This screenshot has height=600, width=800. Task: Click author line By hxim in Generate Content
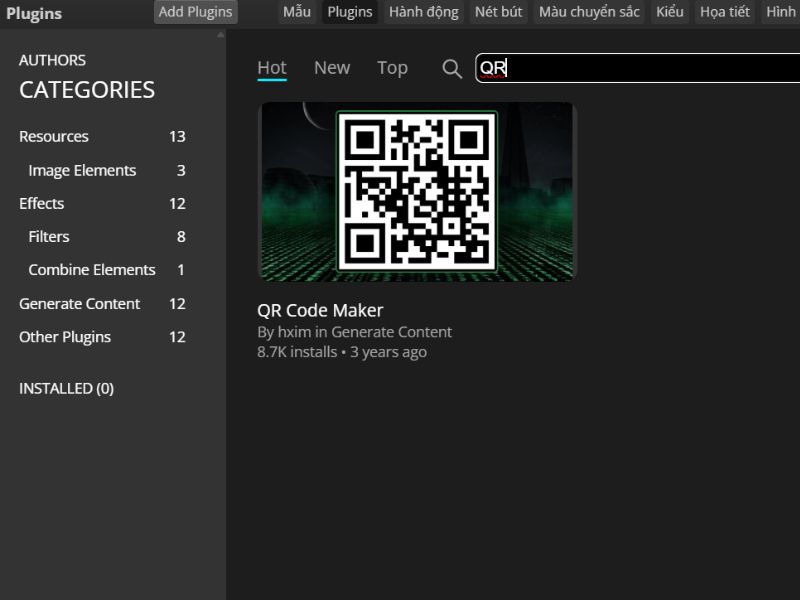click(354, 332)
